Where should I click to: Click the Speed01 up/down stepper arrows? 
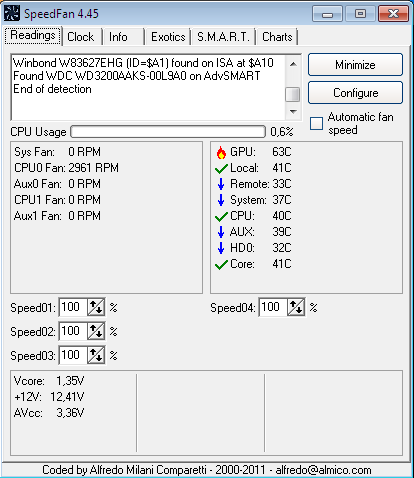coord(96,307)
